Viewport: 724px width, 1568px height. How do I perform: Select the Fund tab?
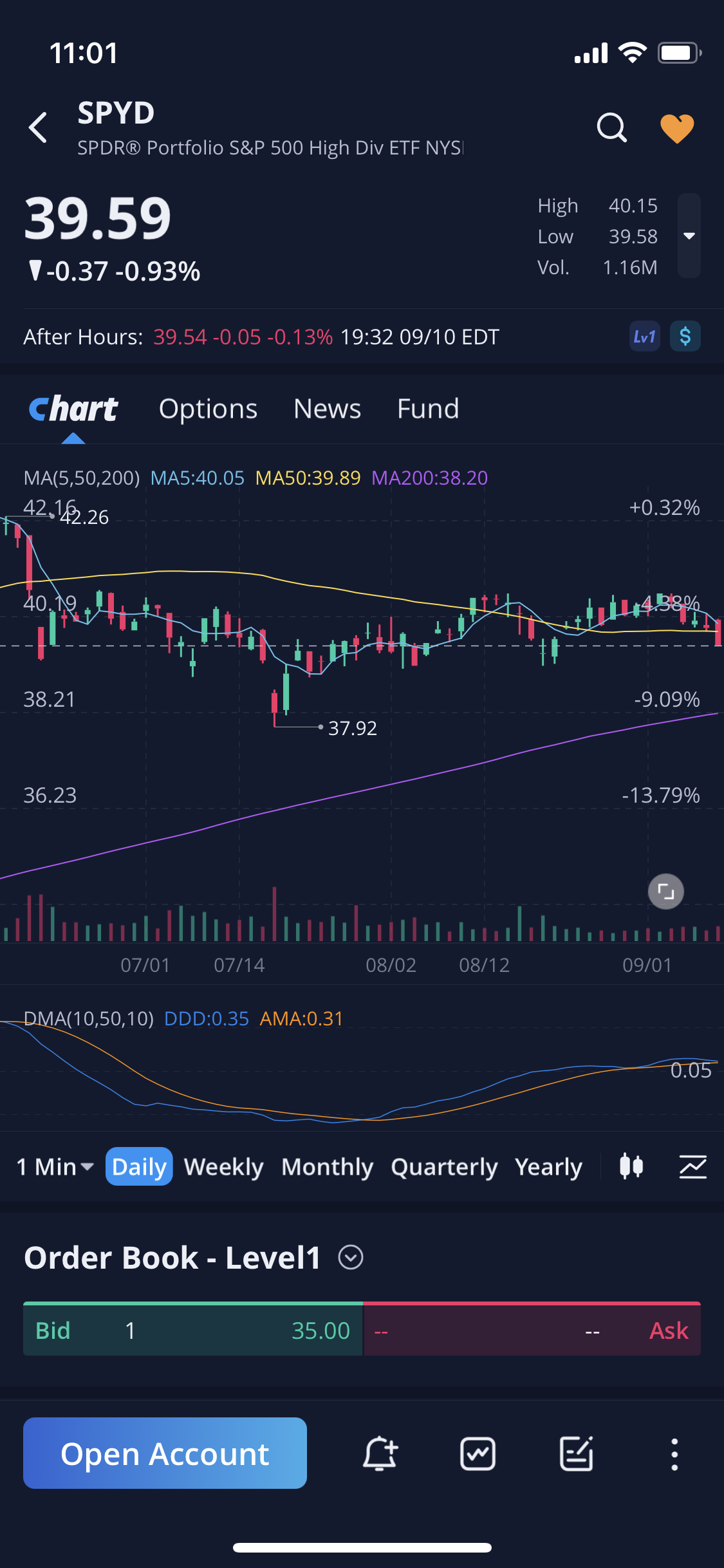pyautogui.click(x=428, y=409)
